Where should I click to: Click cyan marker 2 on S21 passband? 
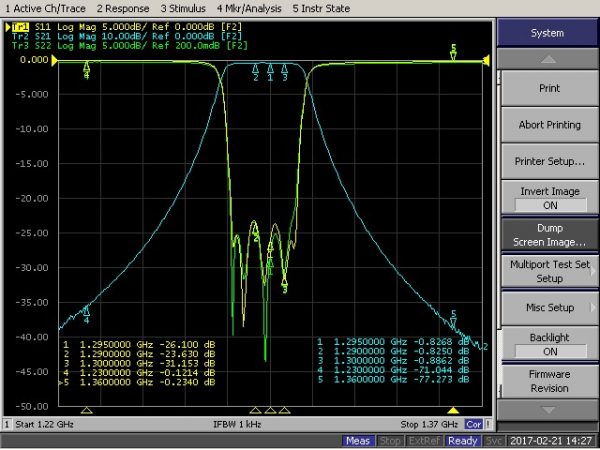click(x=256, y=73)
